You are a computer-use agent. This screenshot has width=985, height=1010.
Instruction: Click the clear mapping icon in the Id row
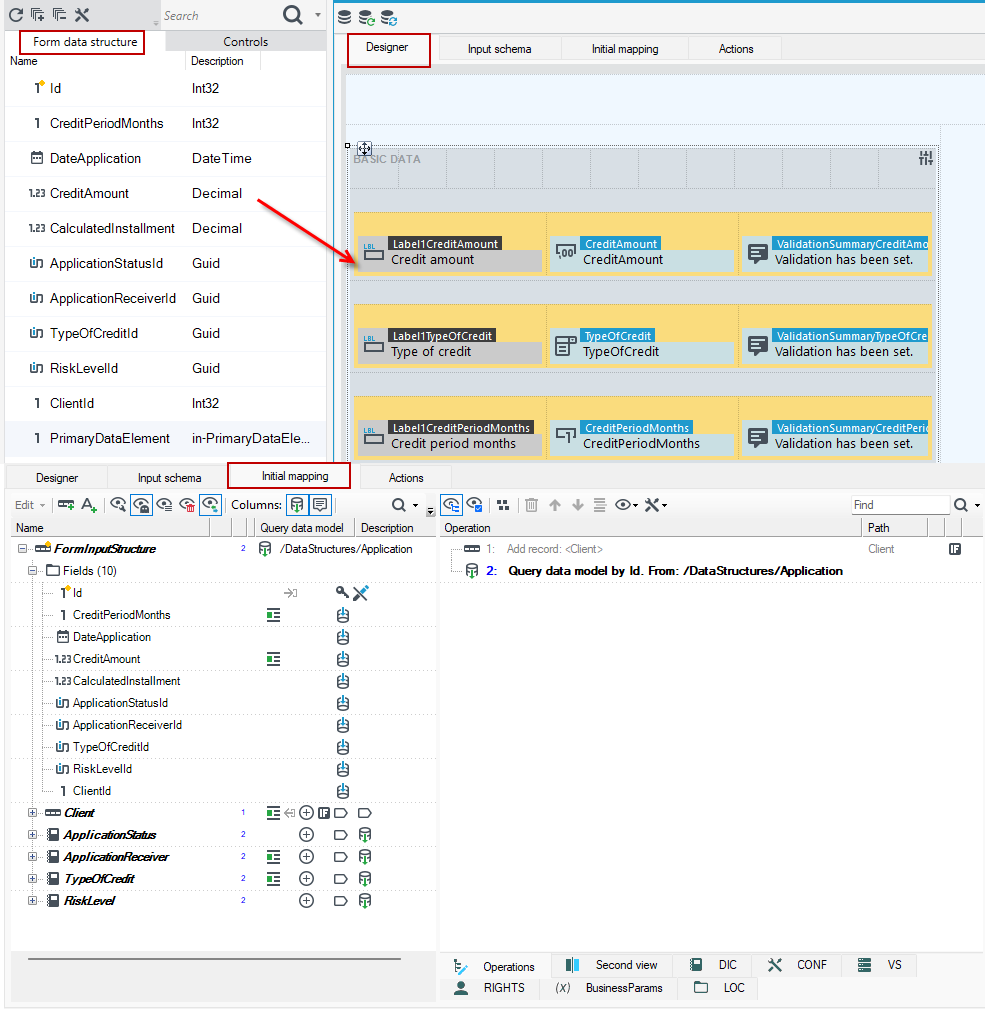(x=361, y=593)
